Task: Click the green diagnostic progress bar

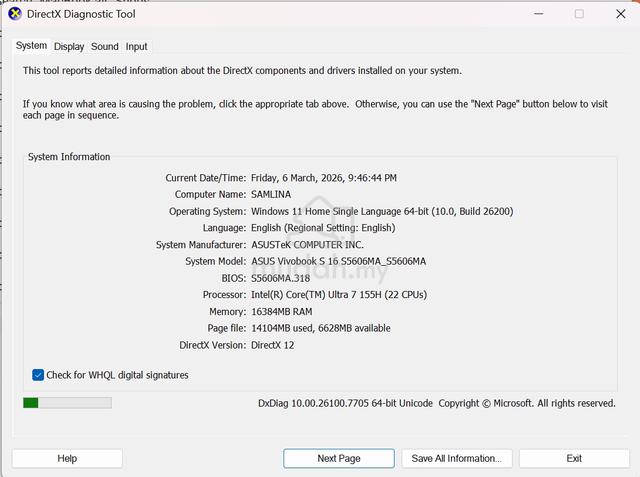Action: 67,403
